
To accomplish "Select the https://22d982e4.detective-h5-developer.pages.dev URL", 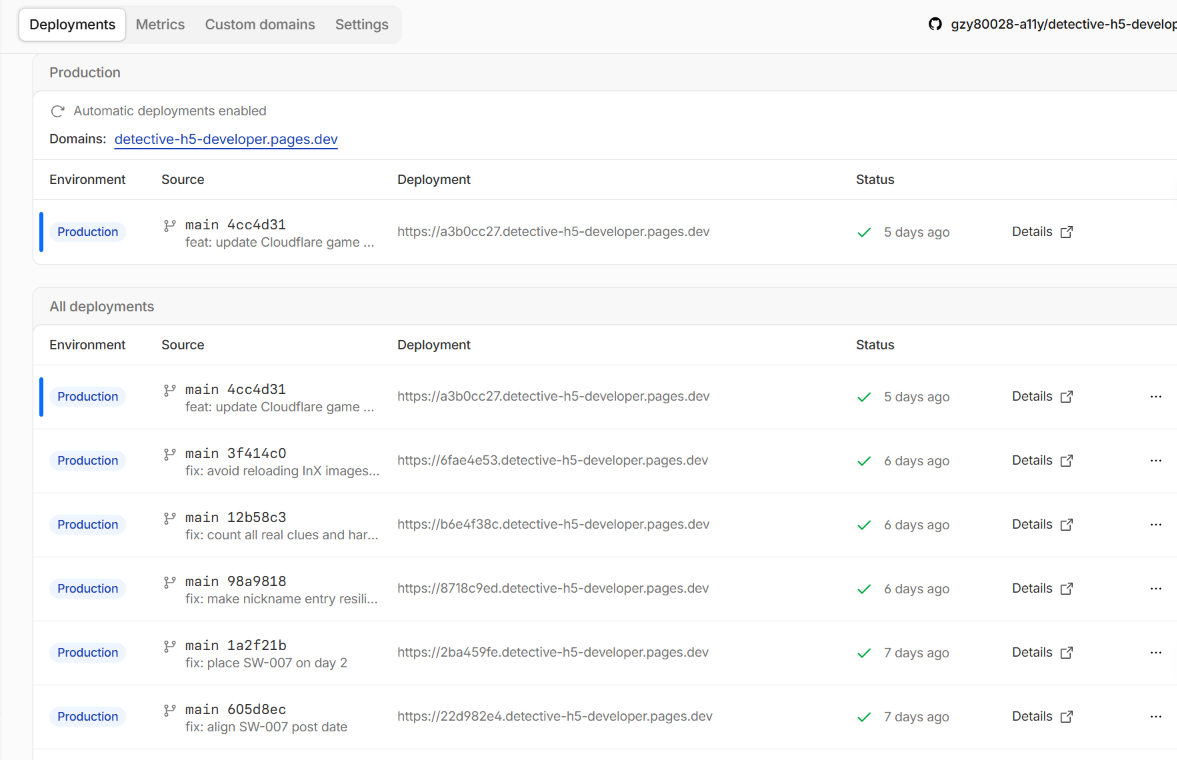I will pos(555,716).
